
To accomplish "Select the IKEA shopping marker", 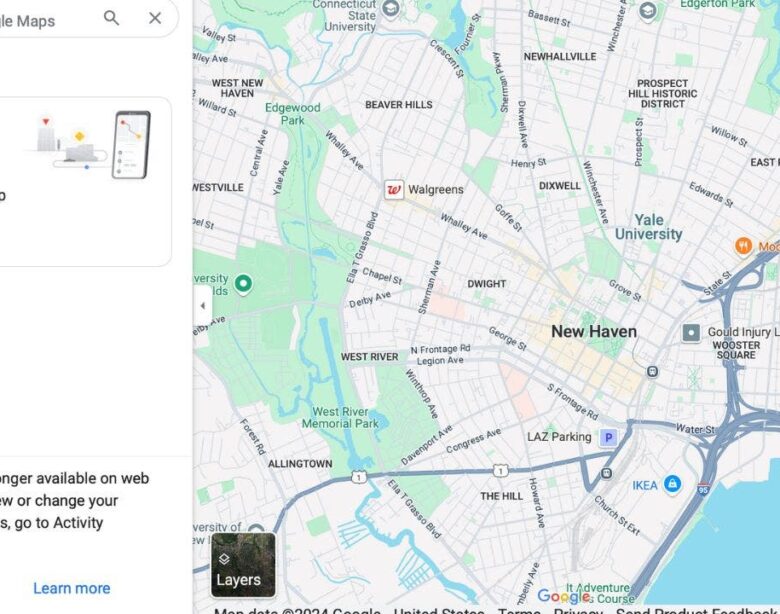I will 673,483.
